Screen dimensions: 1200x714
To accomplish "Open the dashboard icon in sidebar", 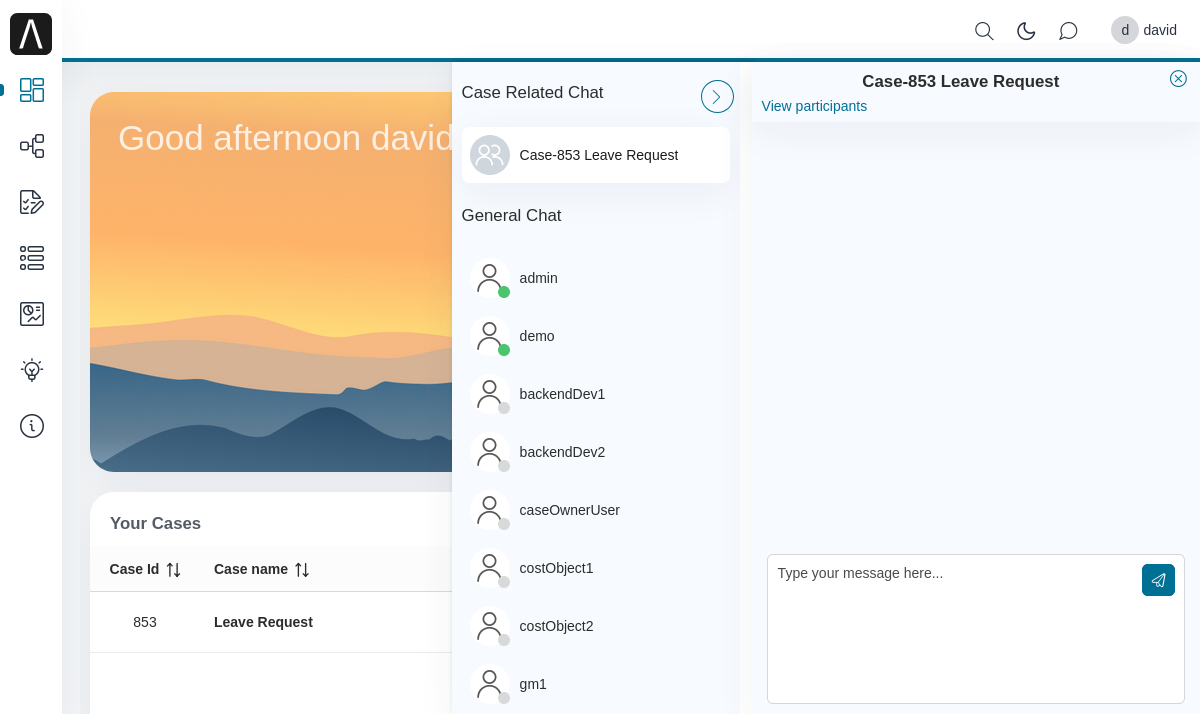I will click(x=32, y=90).
